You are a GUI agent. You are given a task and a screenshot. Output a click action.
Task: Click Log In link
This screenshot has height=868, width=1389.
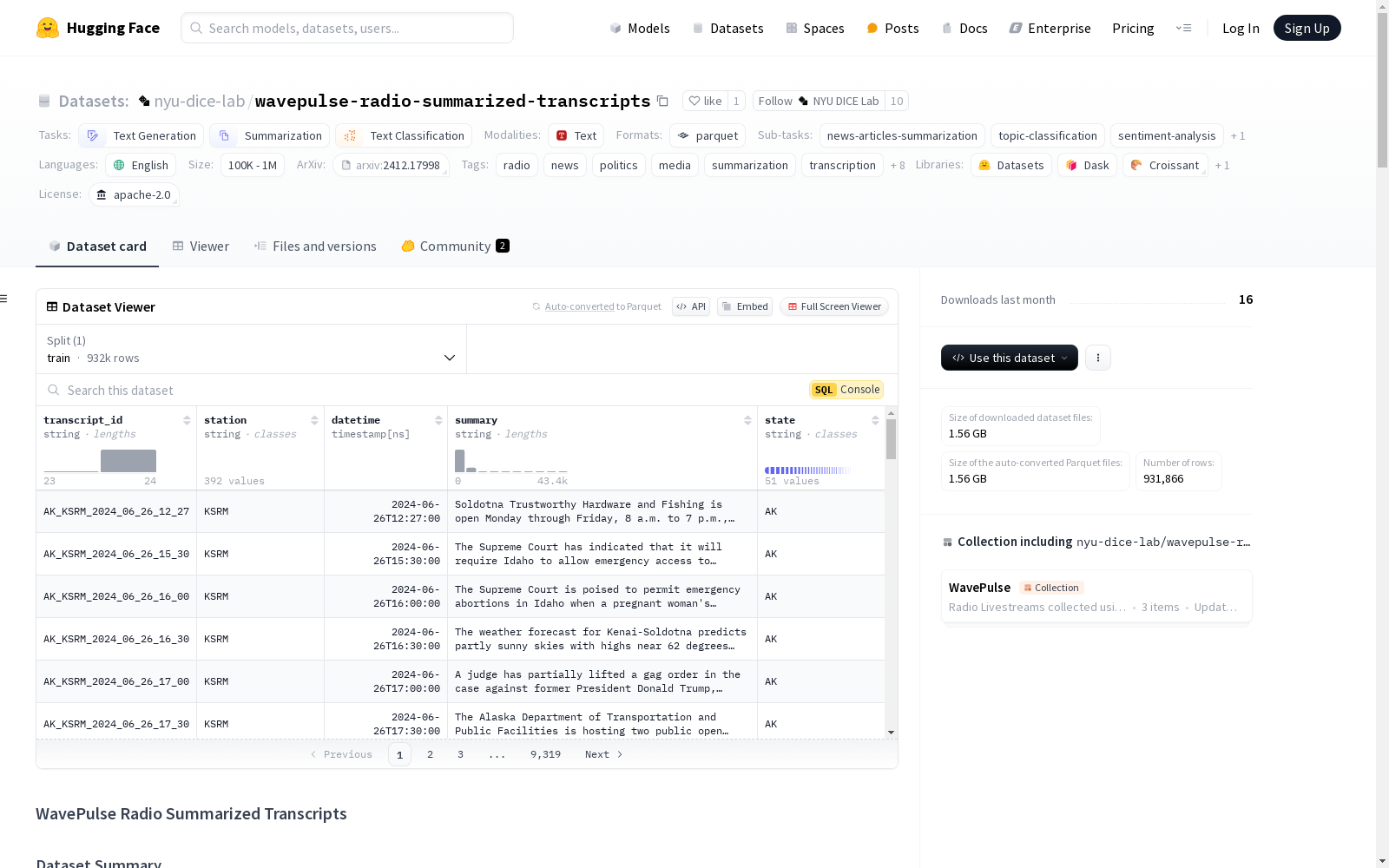(x=1241, y=28)
